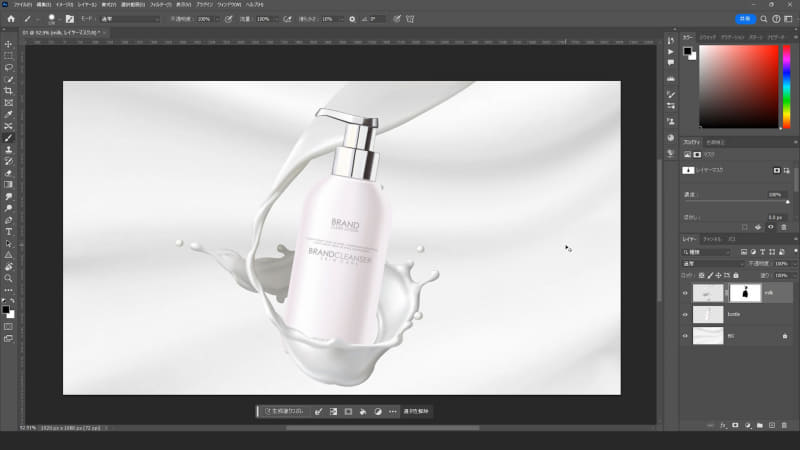Create new adjustment layer icon
This screenshot has height=450, width=800.
(x=747, y=425)
